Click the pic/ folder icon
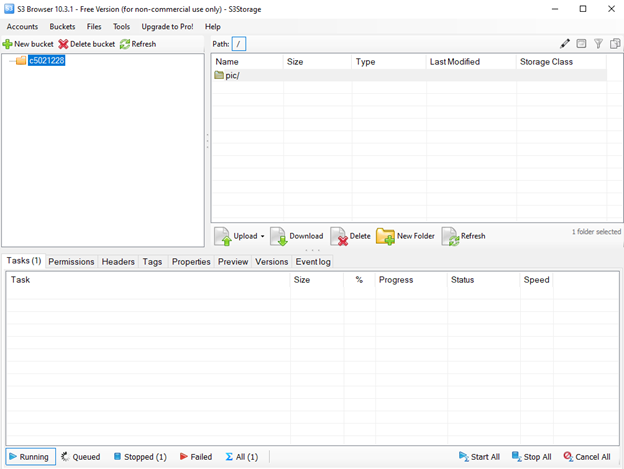 click(x=219, y=75)
